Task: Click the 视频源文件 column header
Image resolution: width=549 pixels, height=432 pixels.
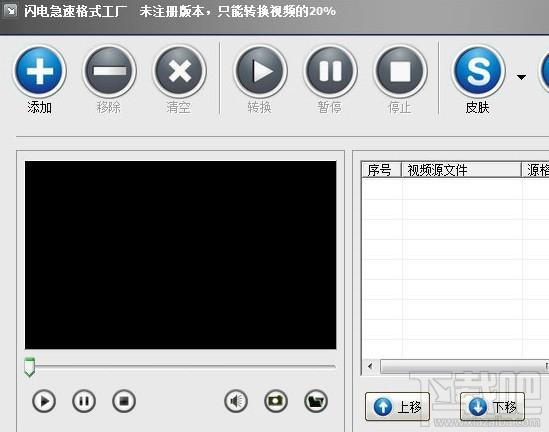Action: (x=461, y=170)
